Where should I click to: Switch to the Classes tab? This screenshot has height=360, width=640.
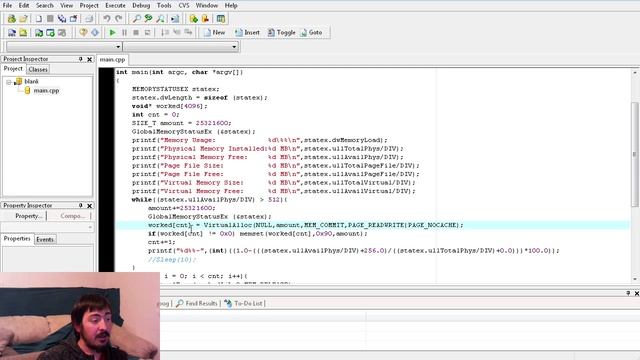pos(38,69)
